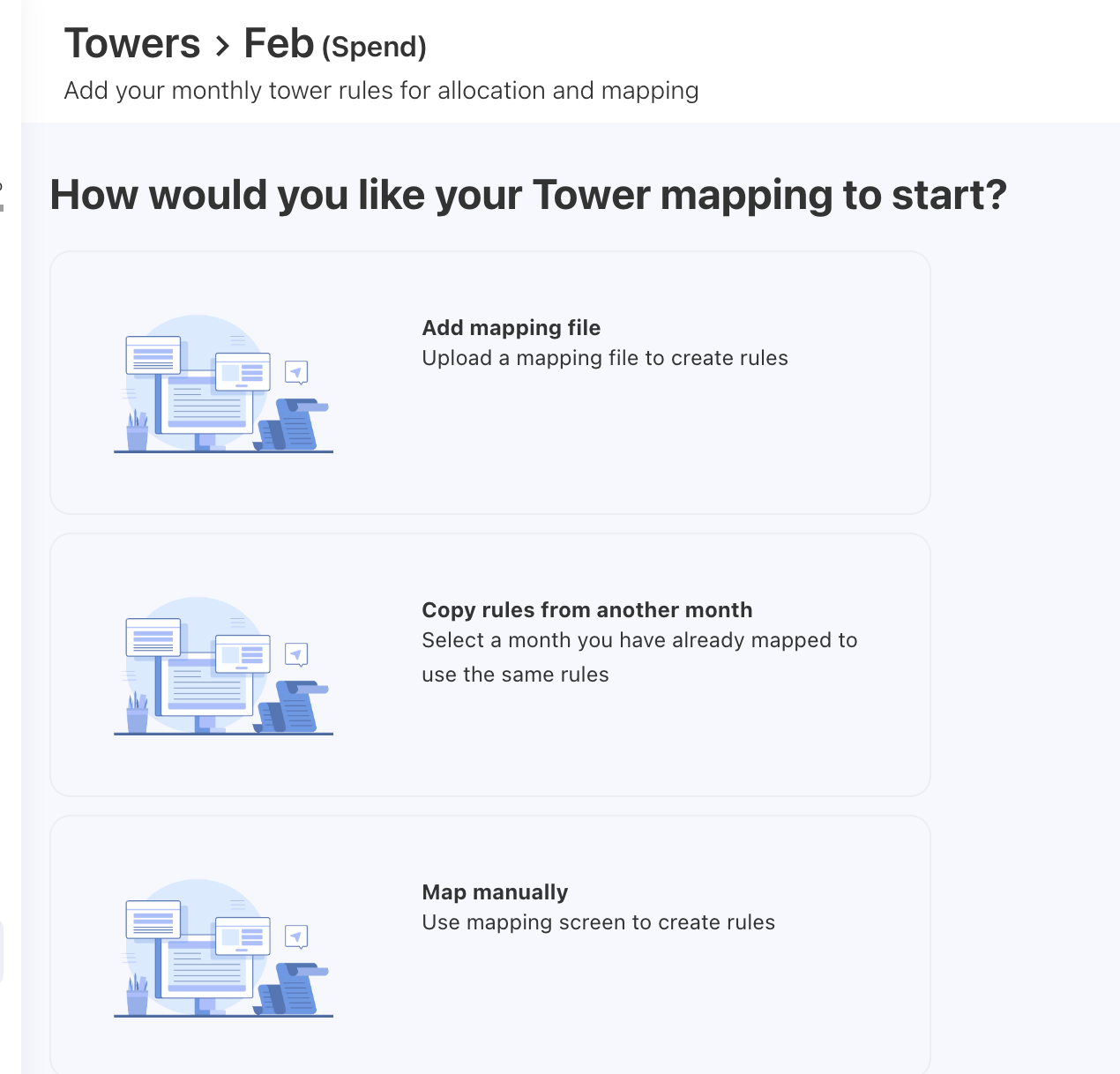The width and height of the screenshot is (1120, 1074).
Task: Choose Copy rules from another month
Action: click(586, 610)
